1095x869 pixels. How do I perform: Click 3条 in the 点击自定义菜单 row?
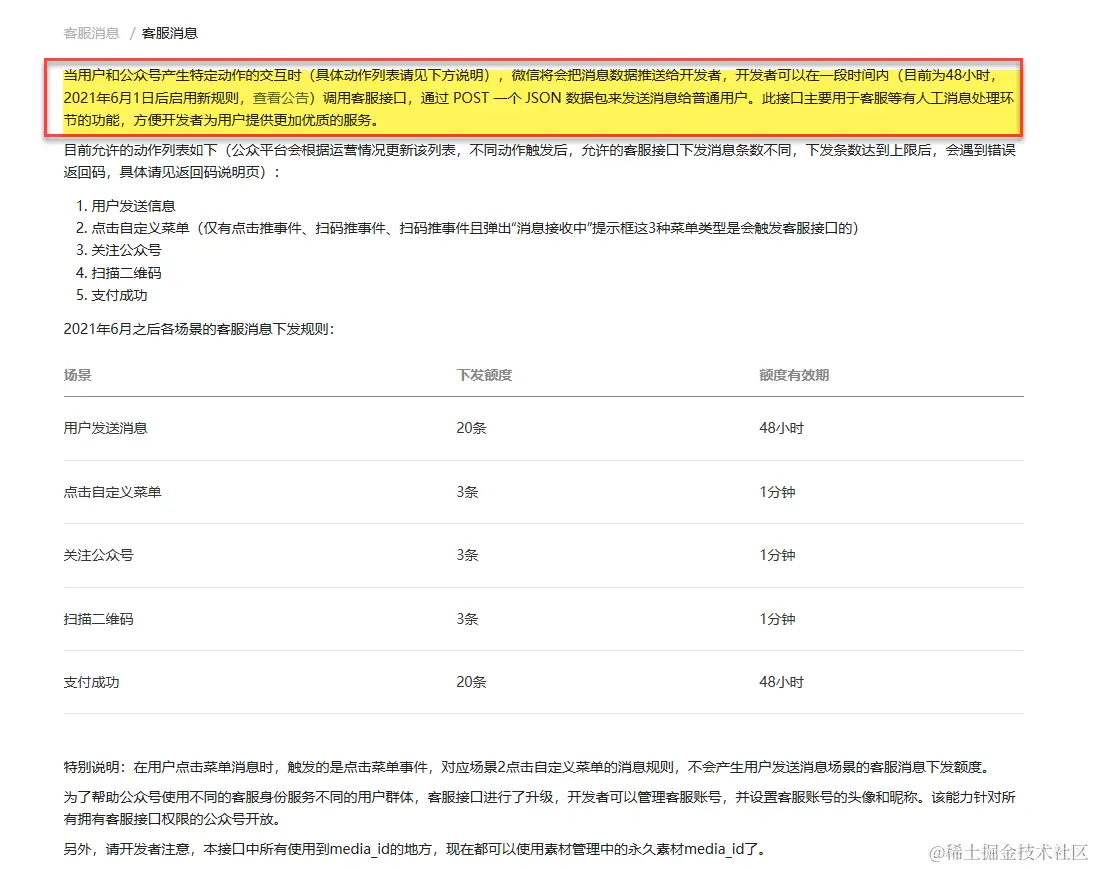click(x=467, y=492)
